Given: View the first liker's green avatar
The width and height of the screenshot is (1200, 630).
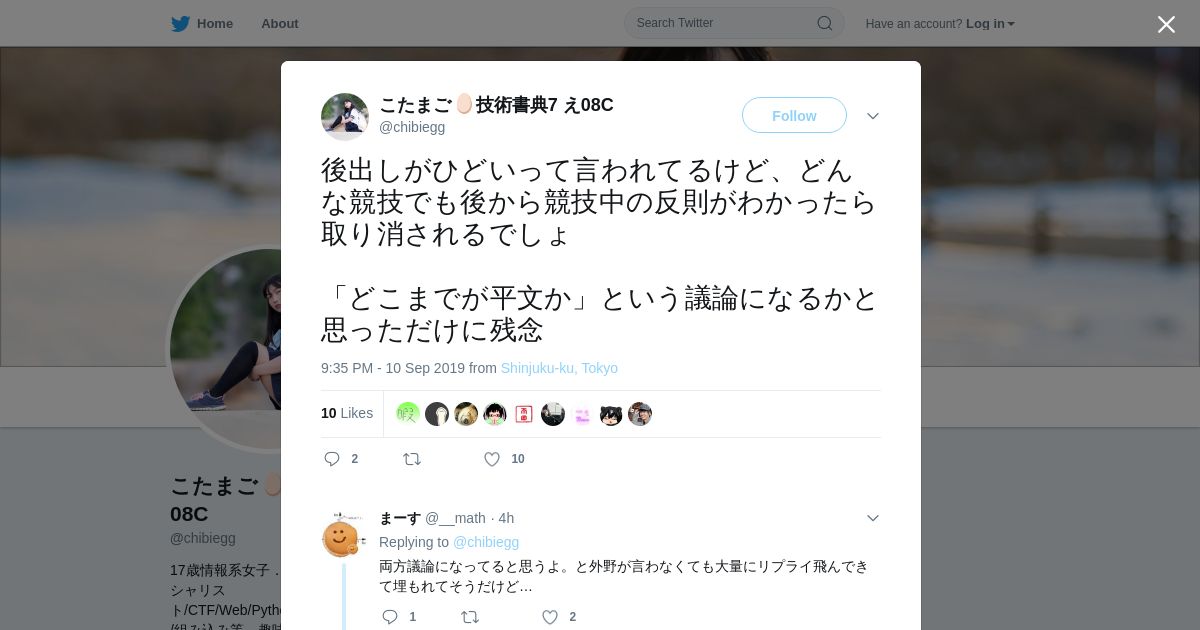Looking at the screenshot, I should (x=407, y=414).
